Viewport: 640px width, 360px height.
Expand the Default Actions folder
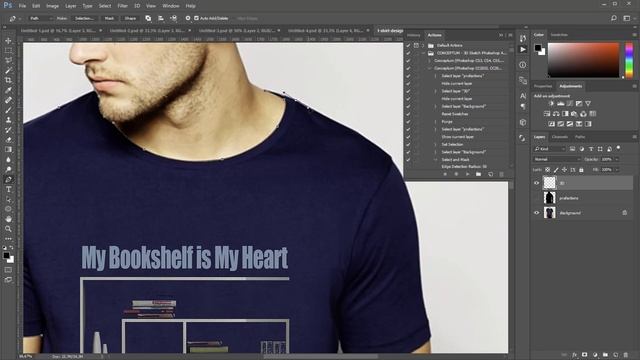point(423,45)
